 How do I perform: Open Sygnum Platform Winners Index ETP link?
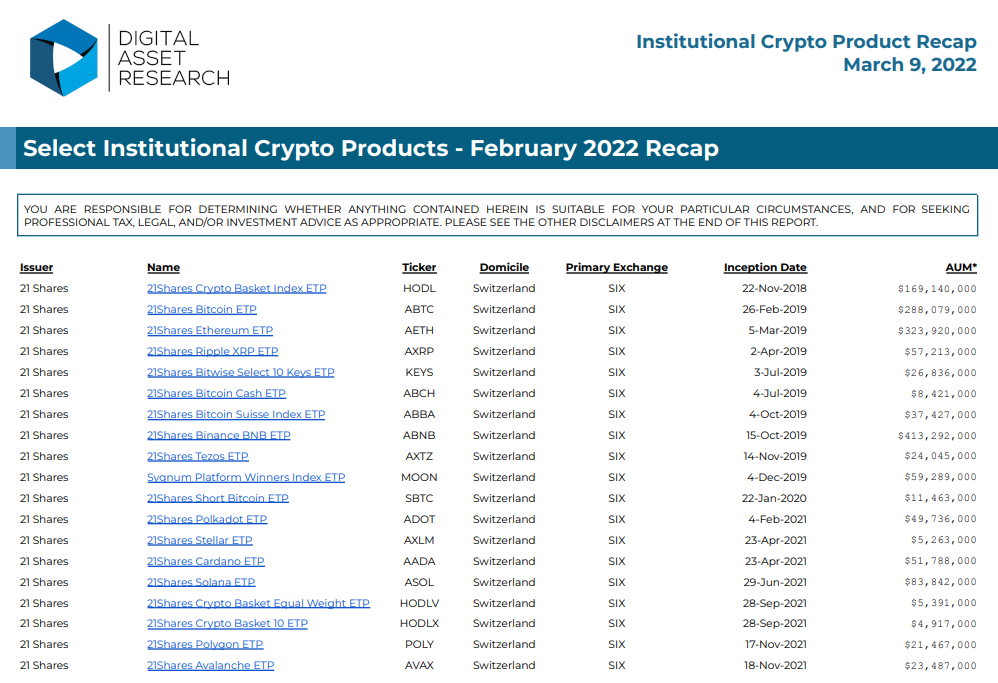coord(246,477)
